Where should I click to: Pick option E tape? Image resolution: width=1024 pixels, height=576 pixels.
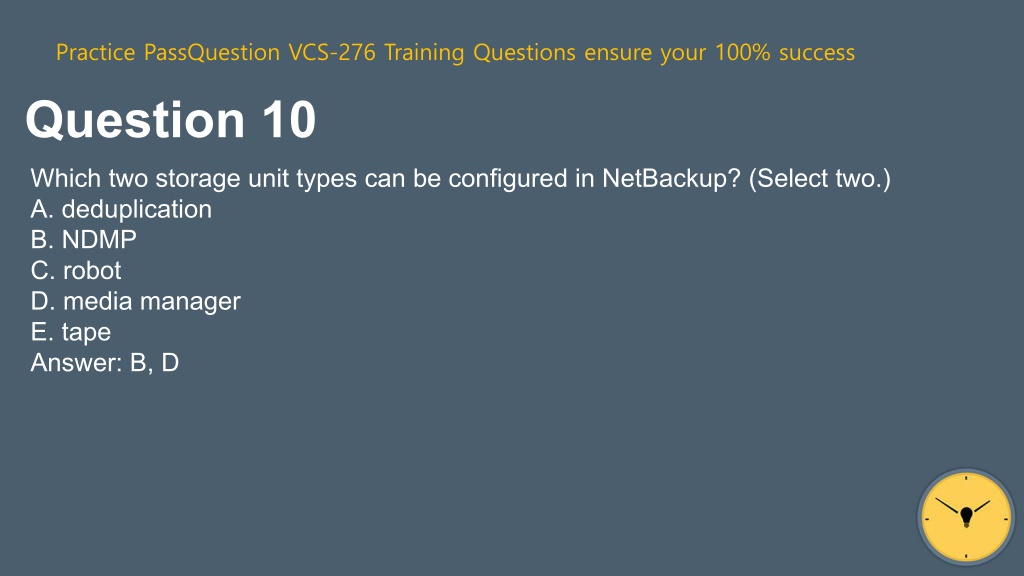71,332
